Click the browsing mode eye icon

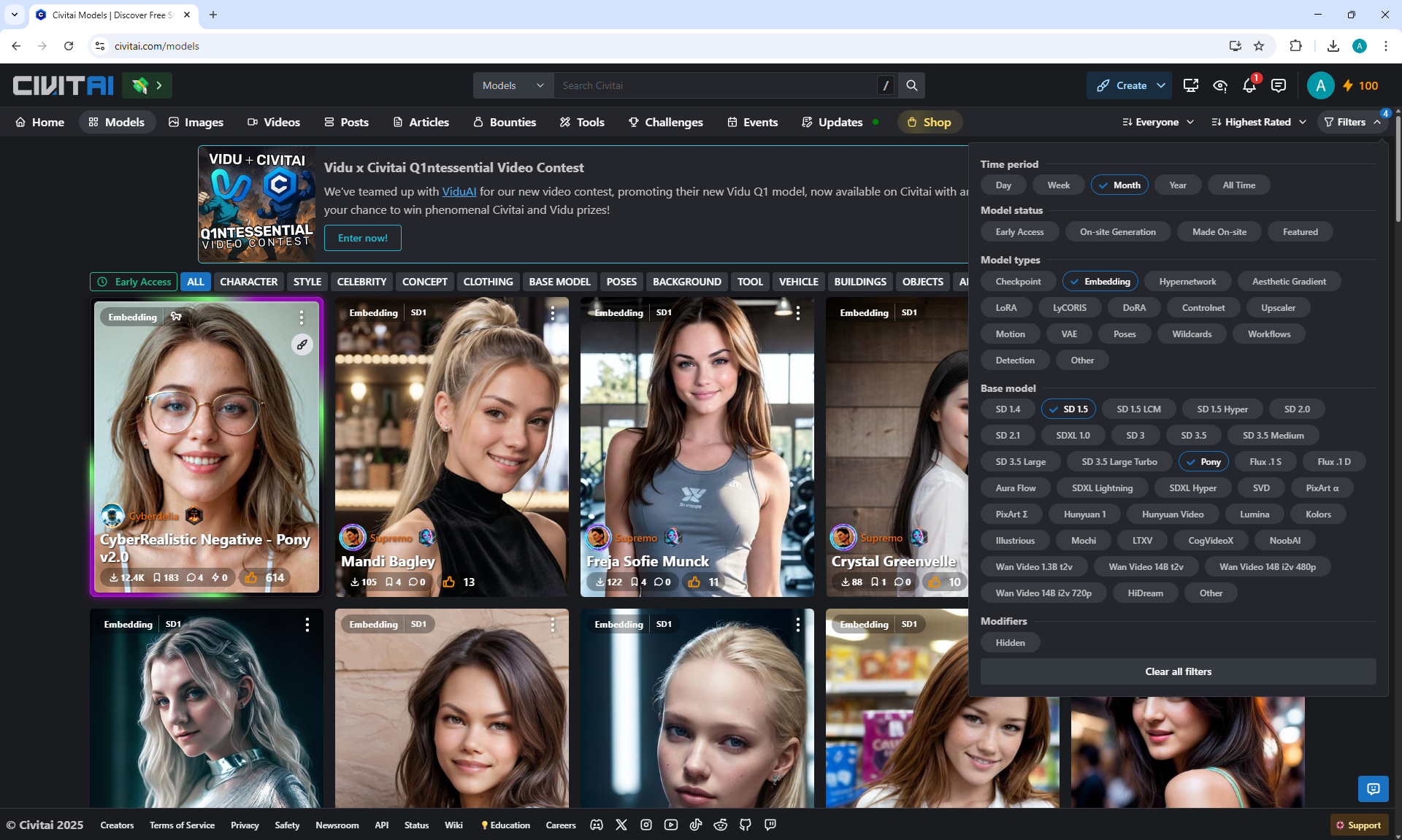coord(1219,86)
